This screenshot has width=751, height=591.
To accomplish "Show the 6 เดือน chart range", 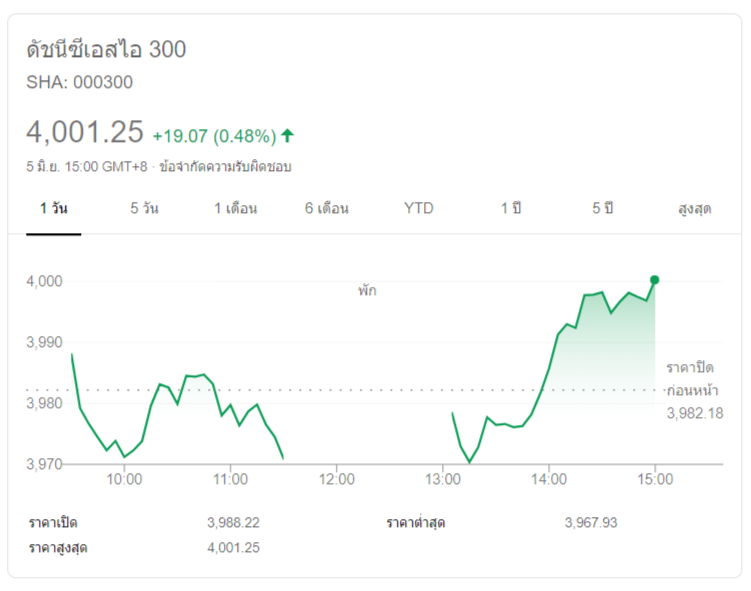I will (x=327, y=209).
